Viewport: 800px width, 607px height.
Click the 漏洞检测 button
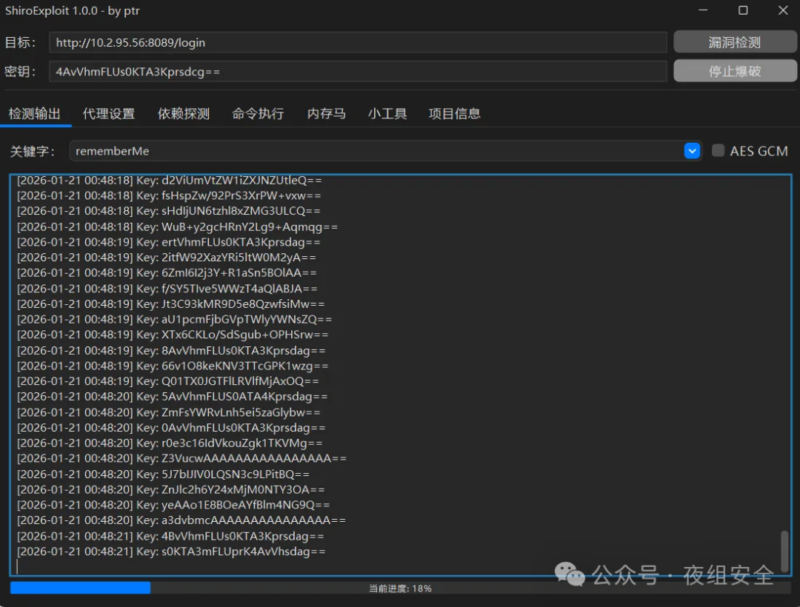pyautogui.click(x=734, y=43)
